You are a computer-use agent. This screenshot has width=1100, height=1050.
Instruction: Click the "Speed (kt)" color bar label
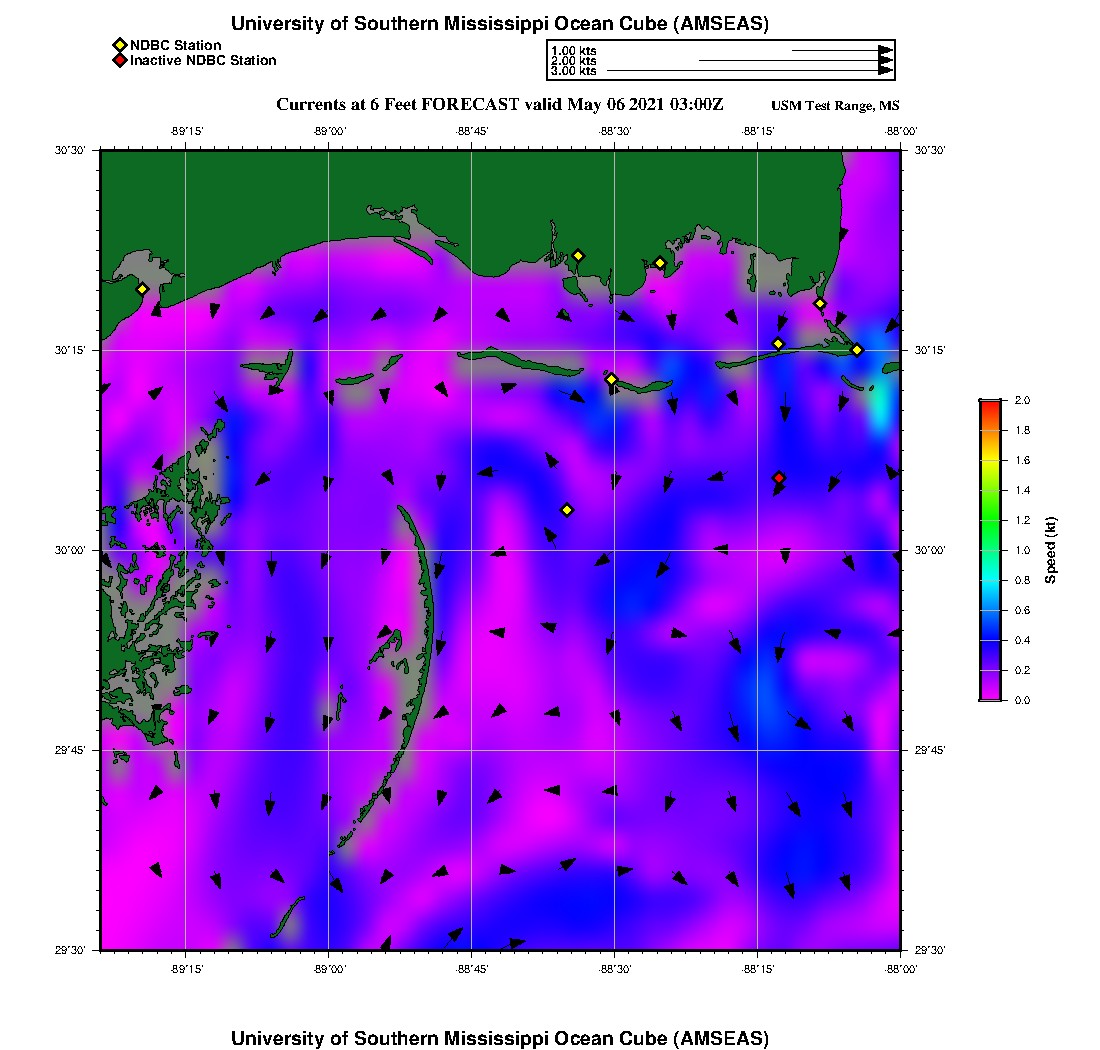(1050, 550)
